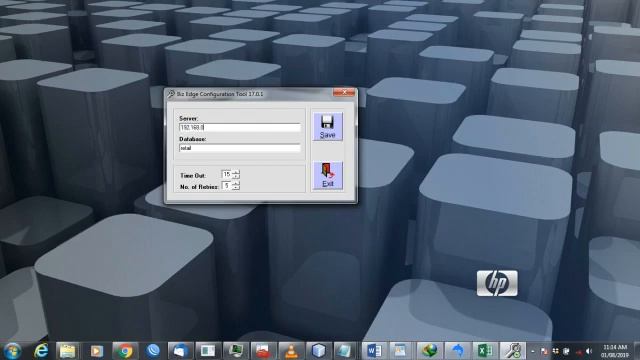This screenshot has height=360, width=640.
Task: Select Biz Edge wrench icon in taskbar
Action: (x=513, y=351)
